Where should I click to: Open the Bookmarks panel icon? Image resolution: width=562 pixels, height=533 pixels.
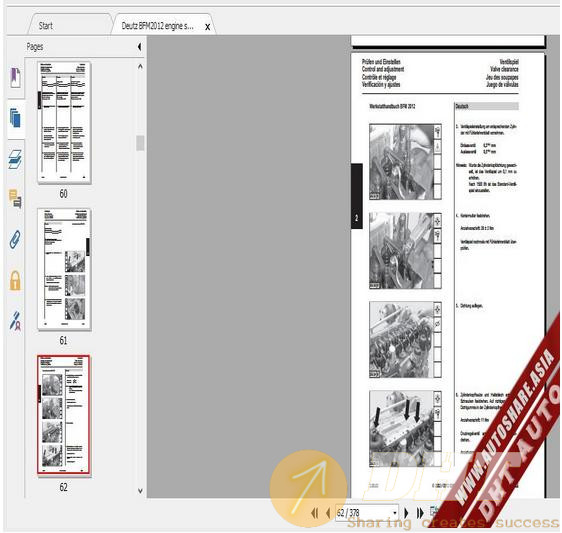point(15,77)
